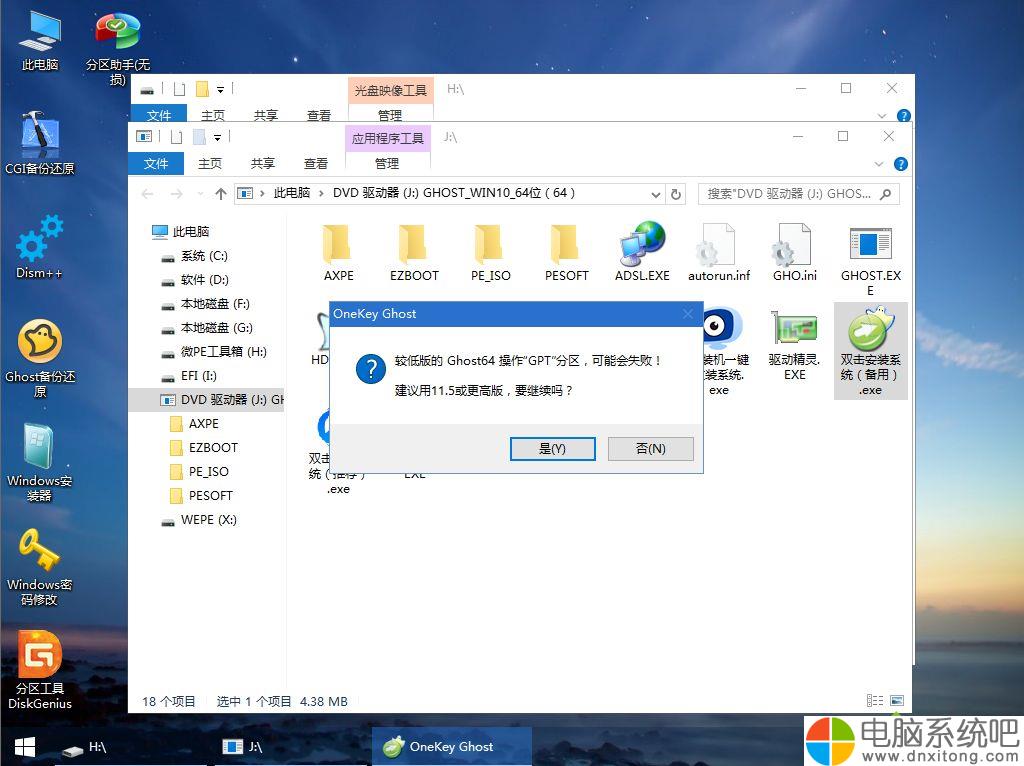Image resolution: width=1024 pixels, height=766 pixels.
Task: Select 此电脑 in navigation pane
Action: 180,231
